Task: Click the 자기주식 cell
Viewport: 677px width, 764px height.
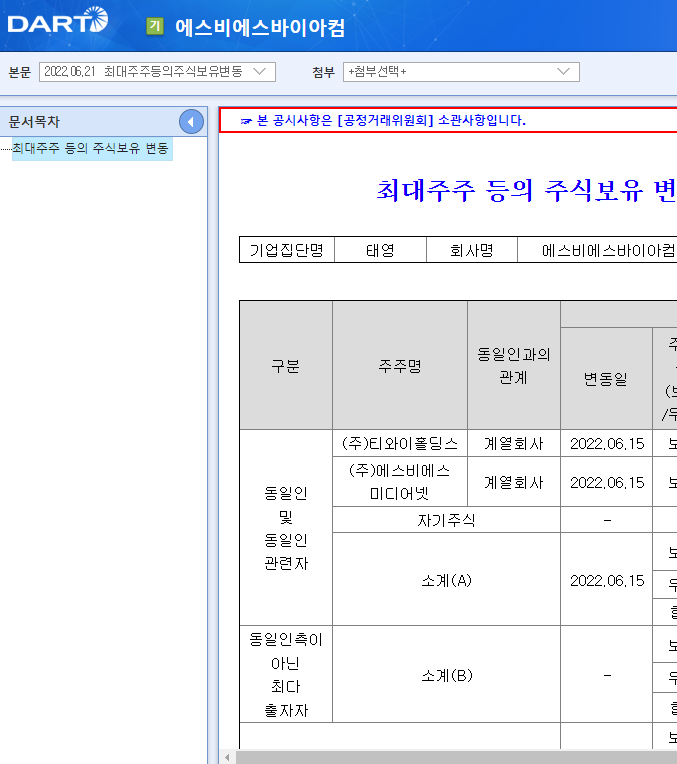Action: coord(446,520)
